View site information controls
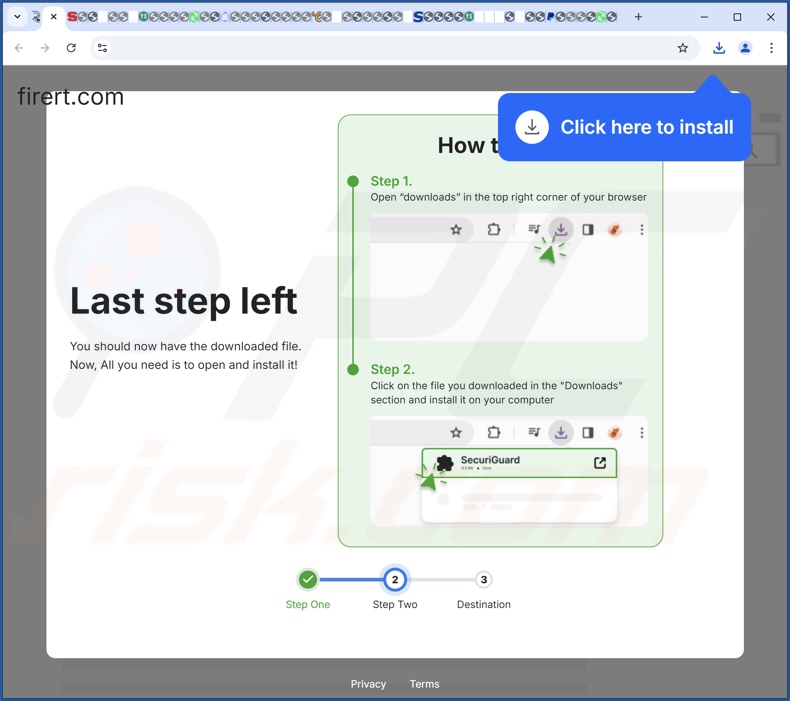Viewport: 790px width, 701px height. pyautogui.click(x=102, y=48)
